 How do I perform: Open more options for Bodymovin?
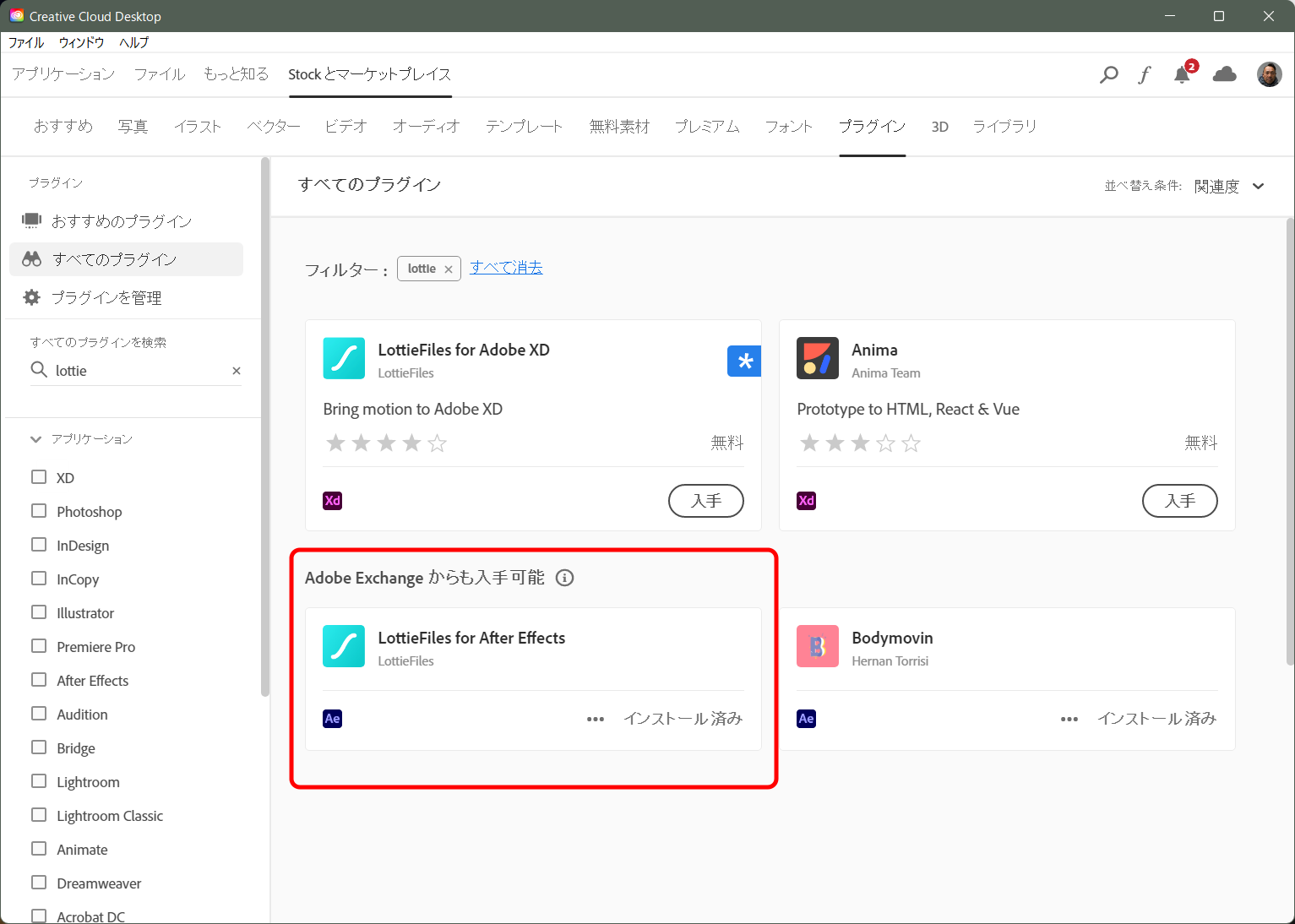1069,719
